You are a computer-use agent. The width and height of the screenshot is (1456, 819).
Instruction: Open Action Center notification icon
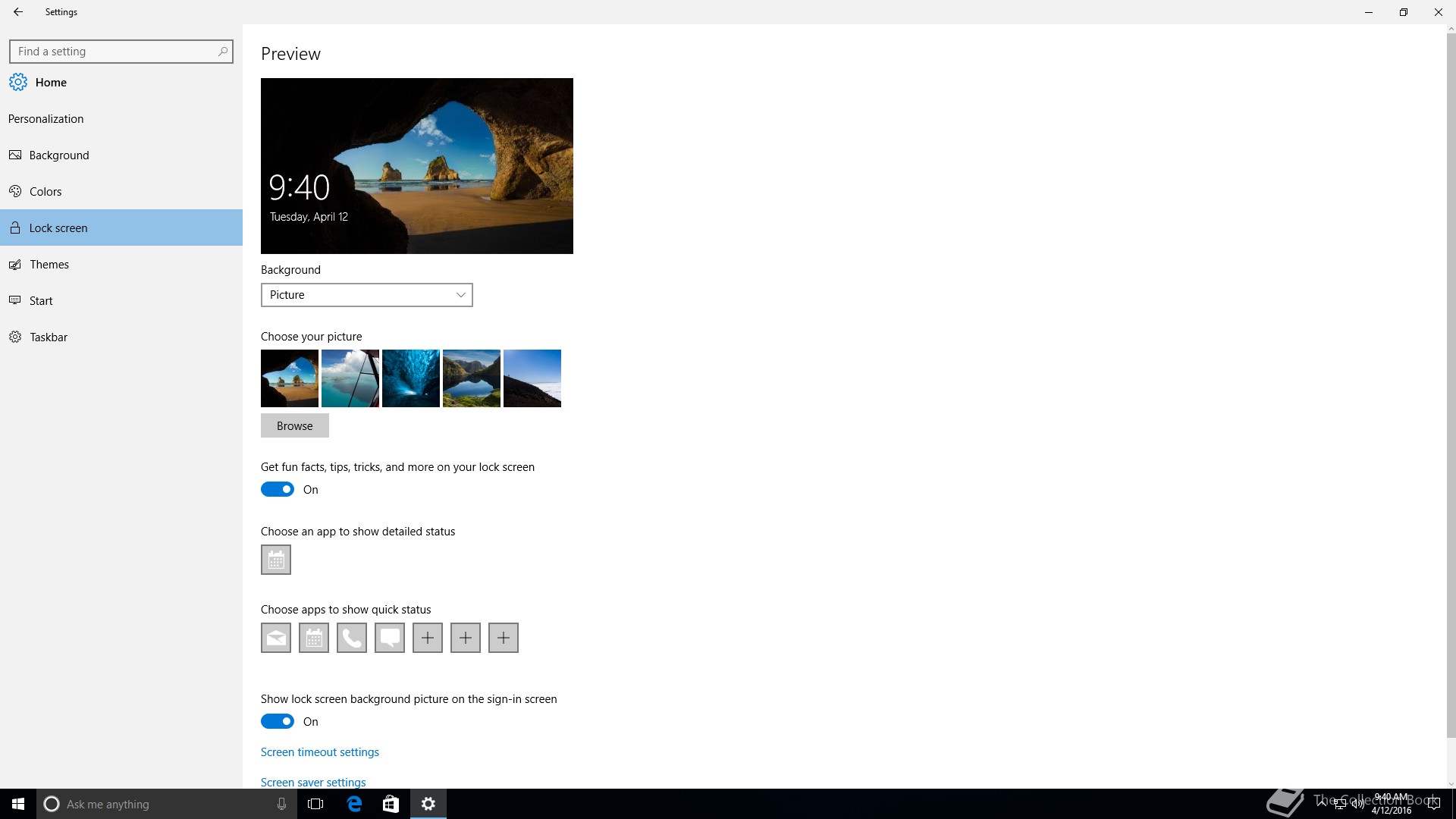1433,804
